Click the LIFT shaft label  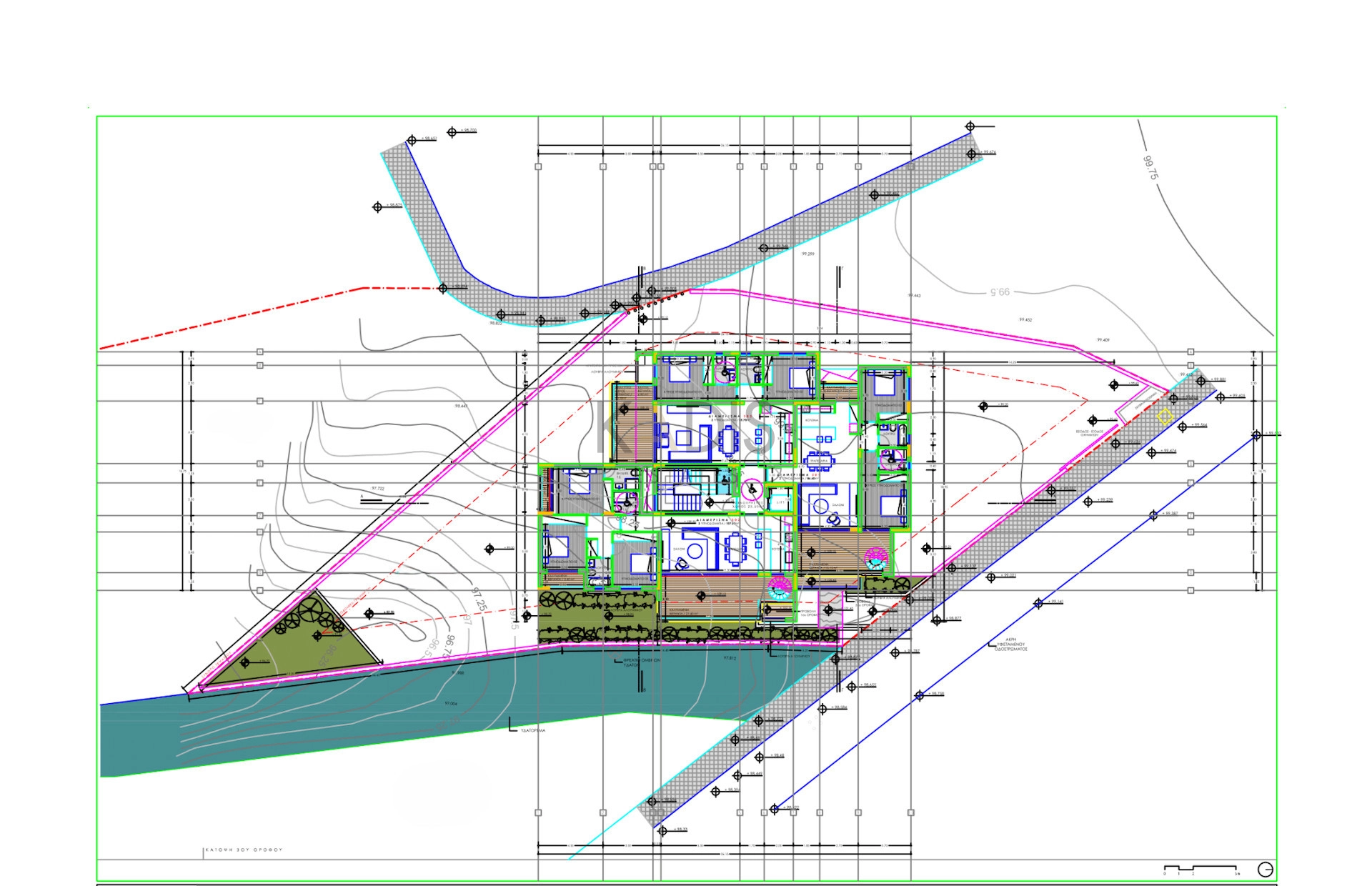pos(780,503)
